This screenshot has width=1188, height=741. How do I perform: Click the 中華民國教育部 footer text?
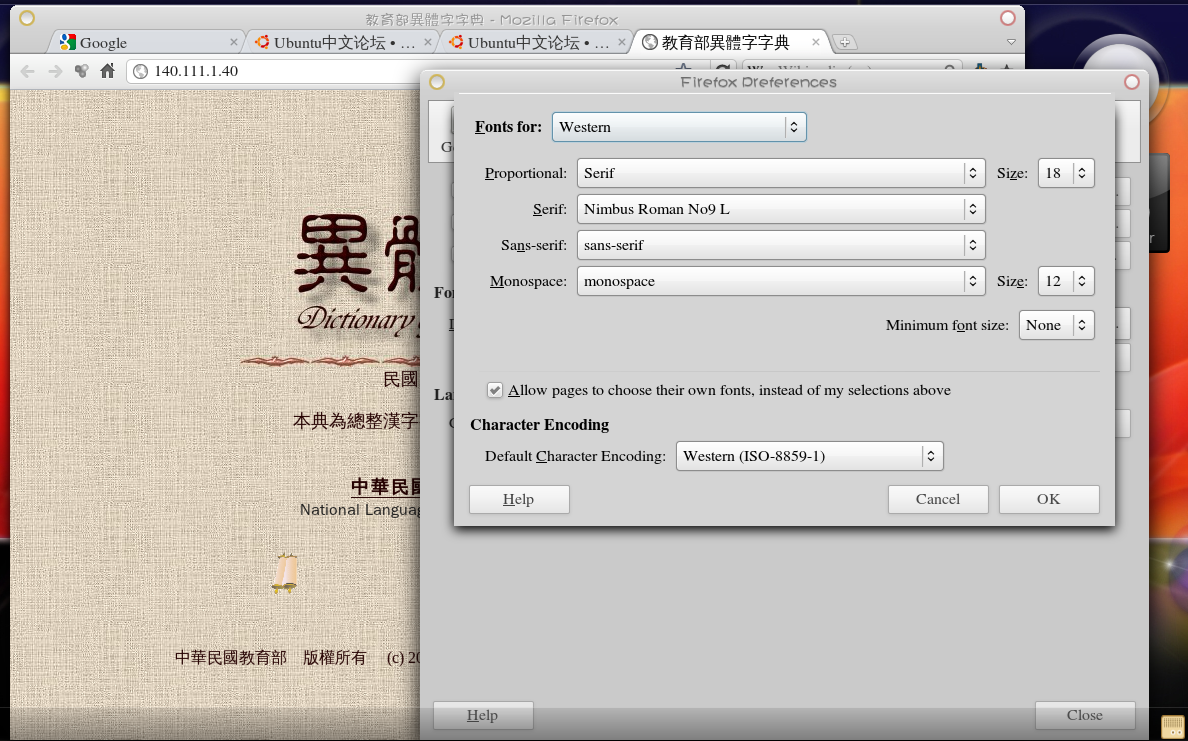[x=230, y=658]
